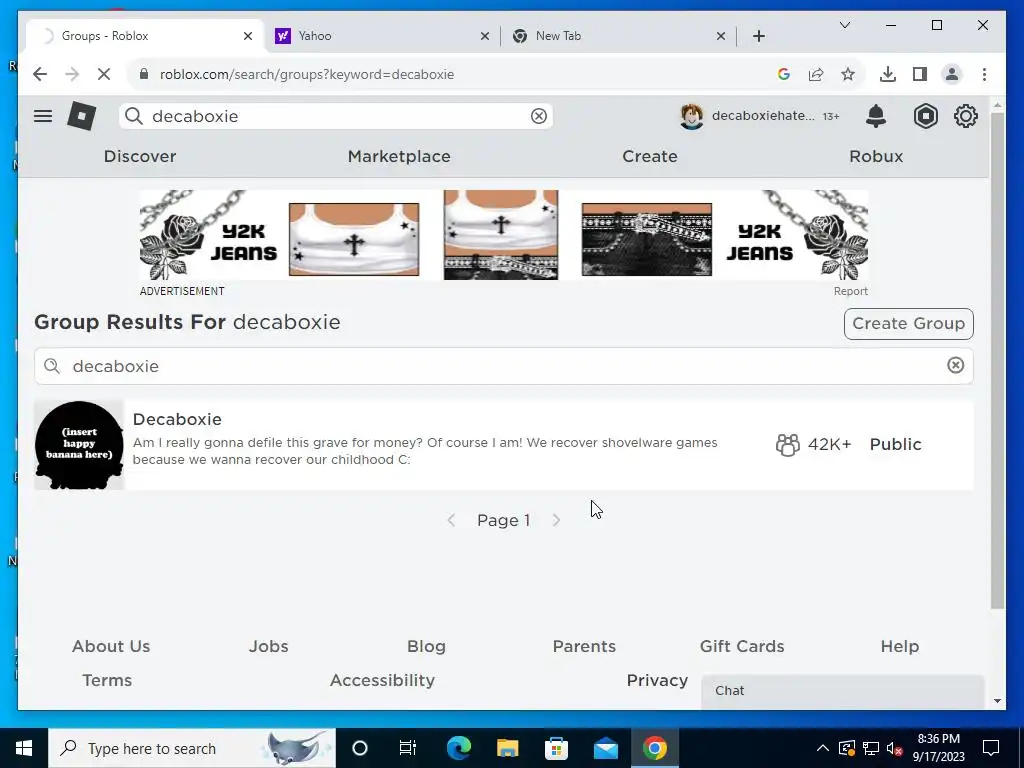Viewport: 1024px width, 768px height.
Task: Open the Discover menu item
Action: (140, 156)
